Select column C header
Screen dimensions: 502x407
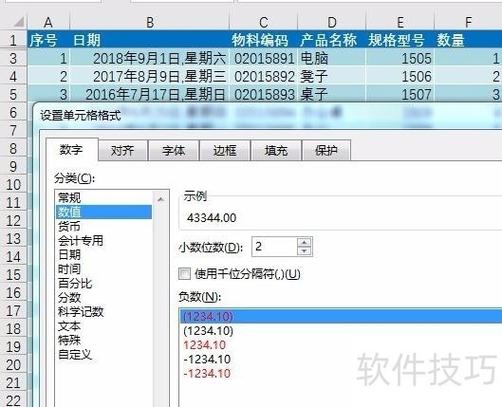[264, 22]
